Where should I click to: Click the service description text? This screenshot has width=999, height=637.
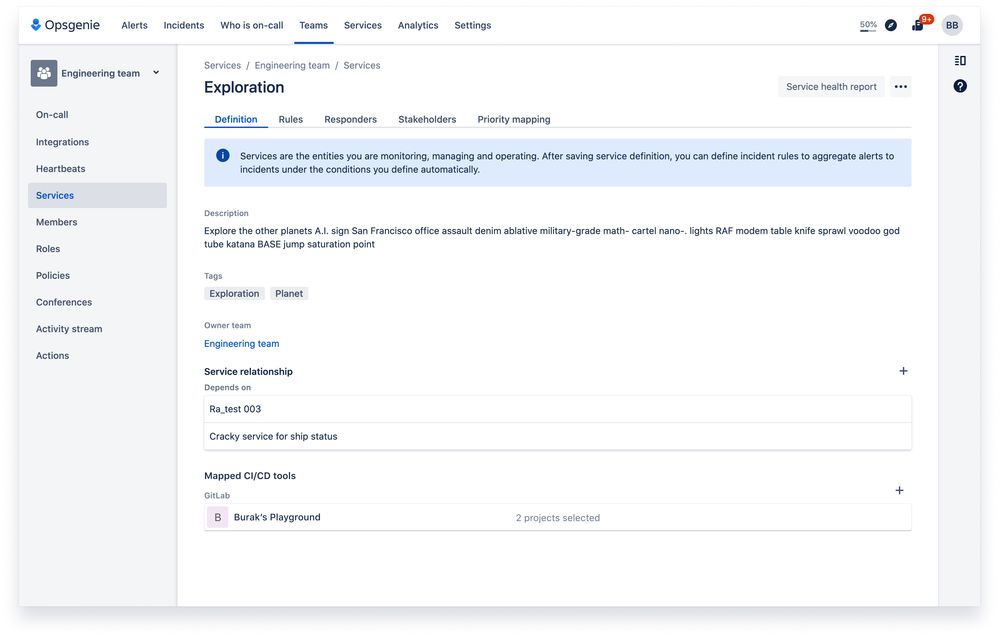(x=552, y=238)
